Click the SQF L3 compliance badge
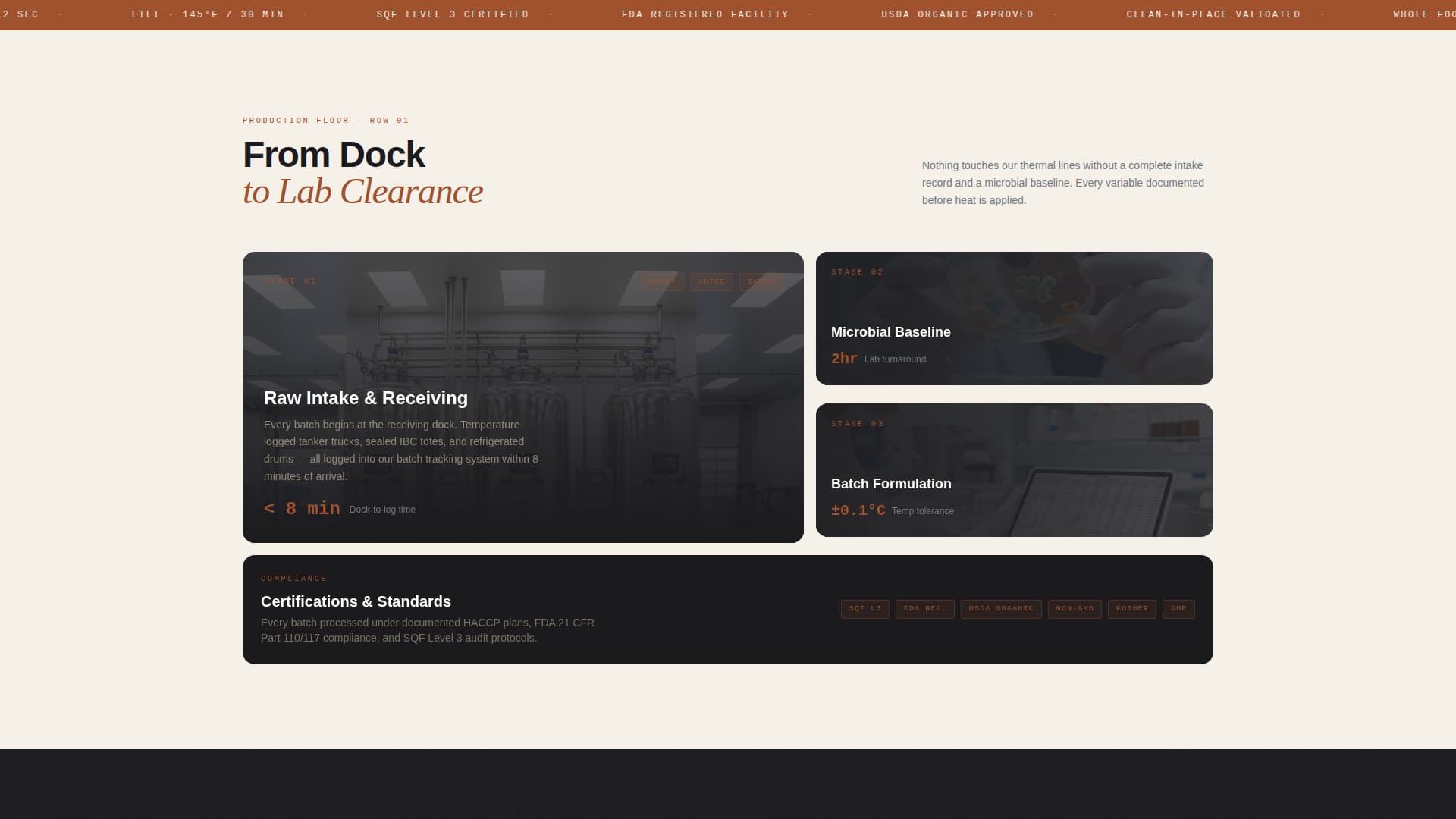This screenshot has height=819, width=1456. click(864, 609)
